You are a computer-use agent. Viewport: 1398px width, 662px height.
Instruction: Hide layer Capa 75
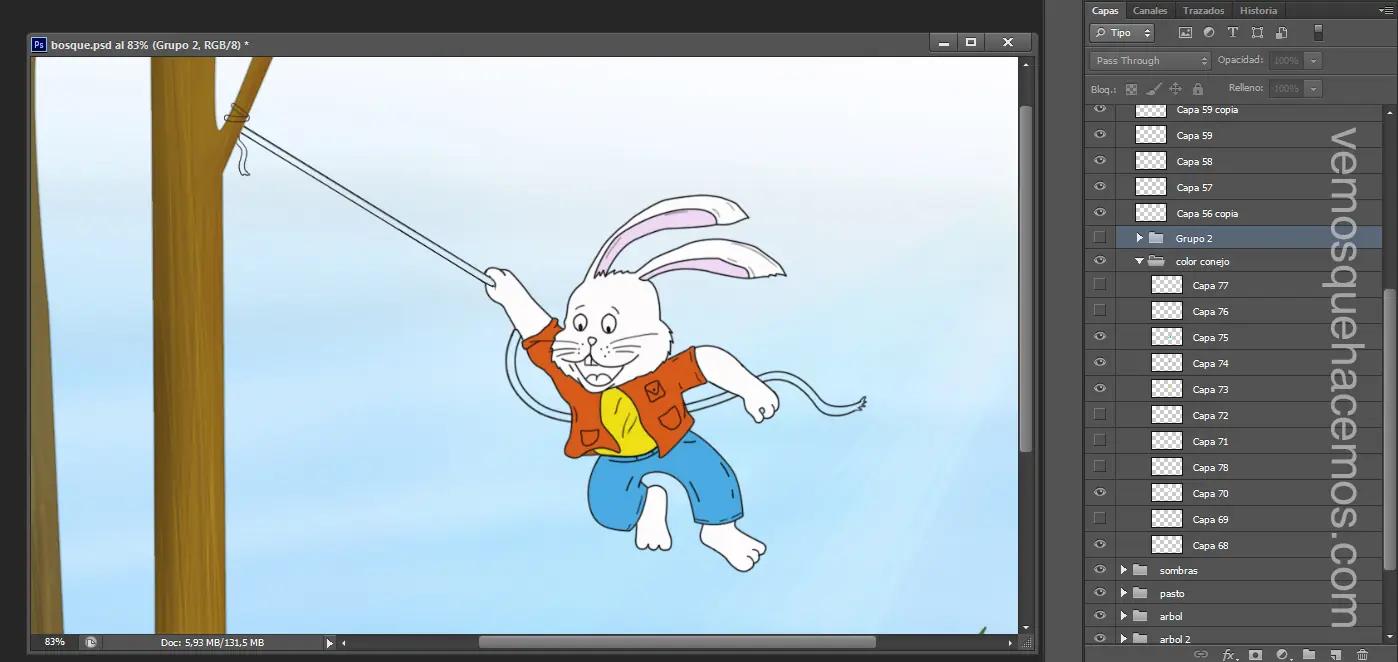1100,337
